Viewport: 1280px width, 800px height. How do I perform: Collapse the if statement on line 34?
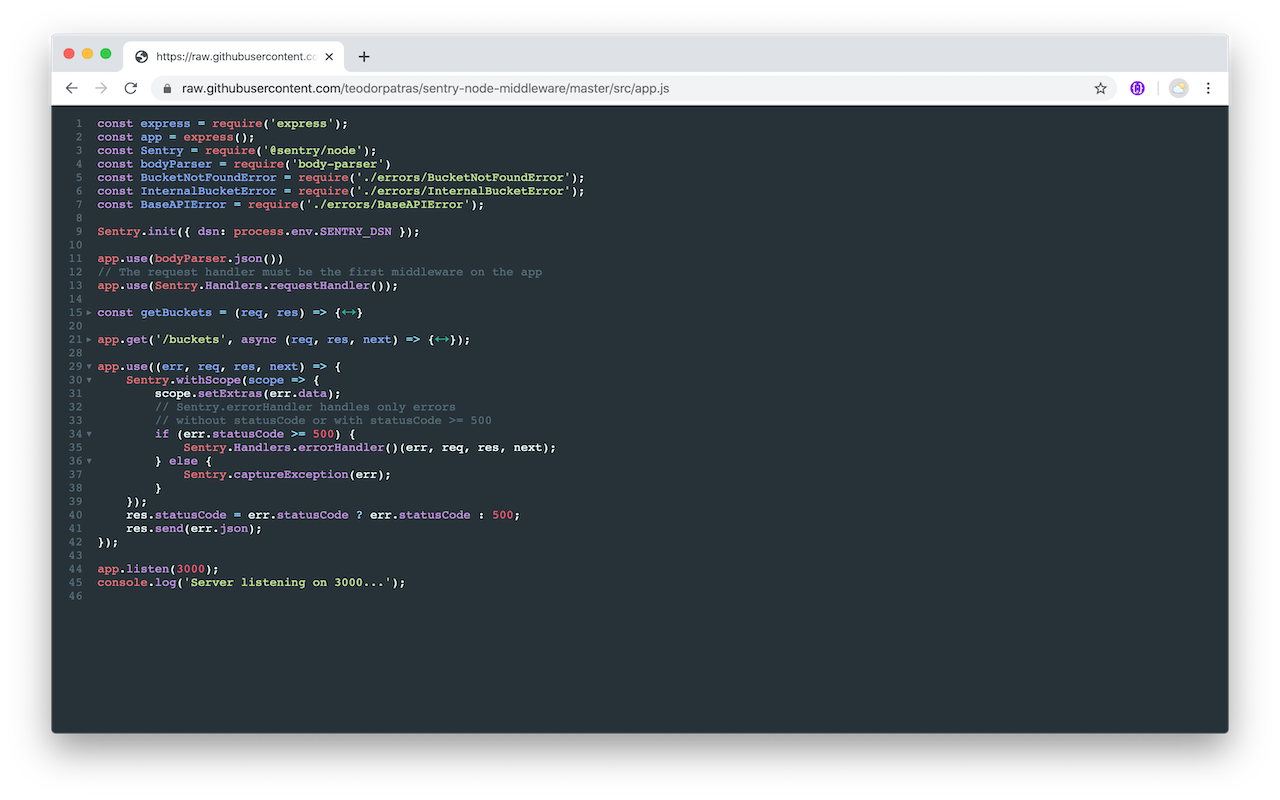click(88, 433)
